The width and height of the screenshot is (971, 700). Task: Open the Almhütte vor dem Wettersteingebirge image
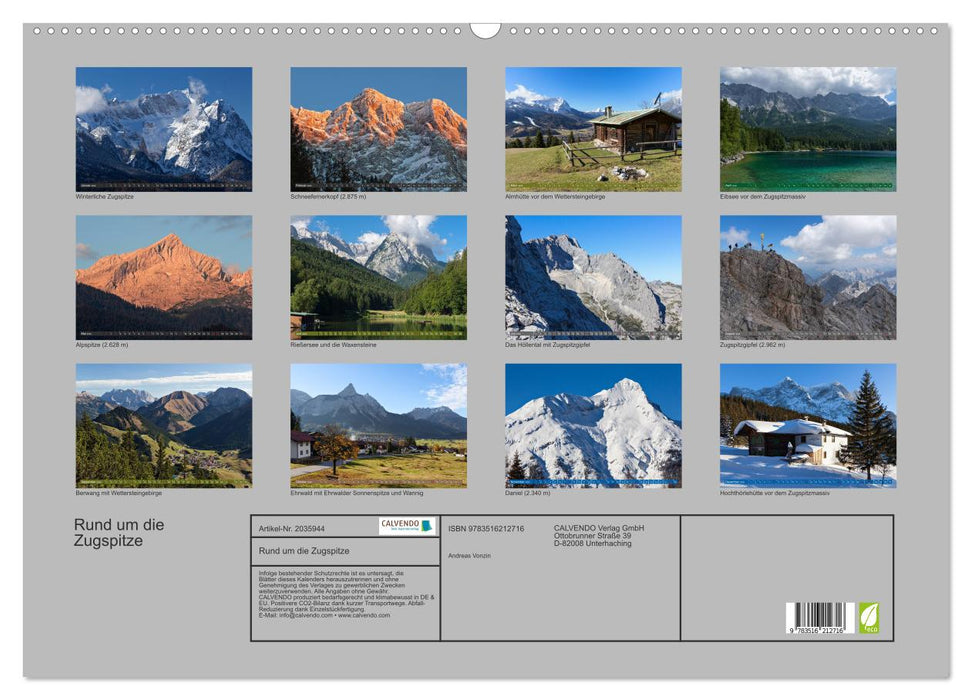[x=593, y=129]
